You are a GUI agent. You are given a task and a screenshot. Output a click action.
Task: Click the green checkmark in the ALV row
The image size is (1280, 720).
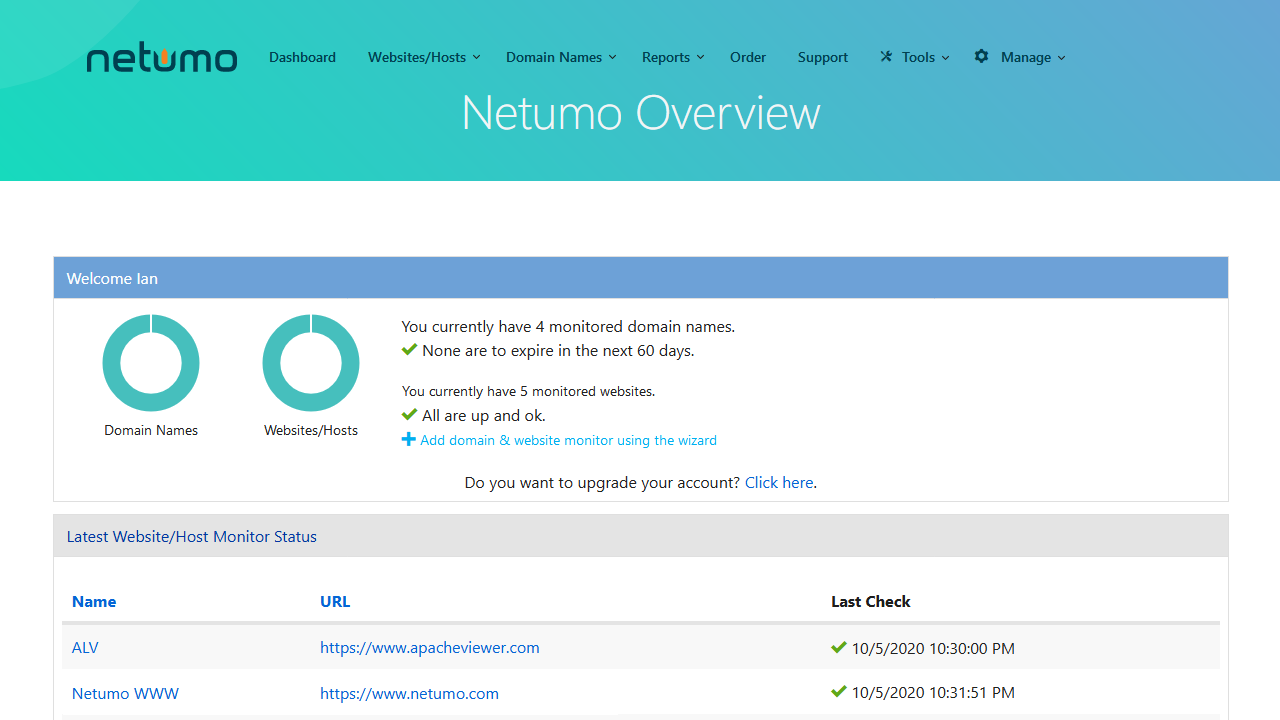[x=839, y=648]
